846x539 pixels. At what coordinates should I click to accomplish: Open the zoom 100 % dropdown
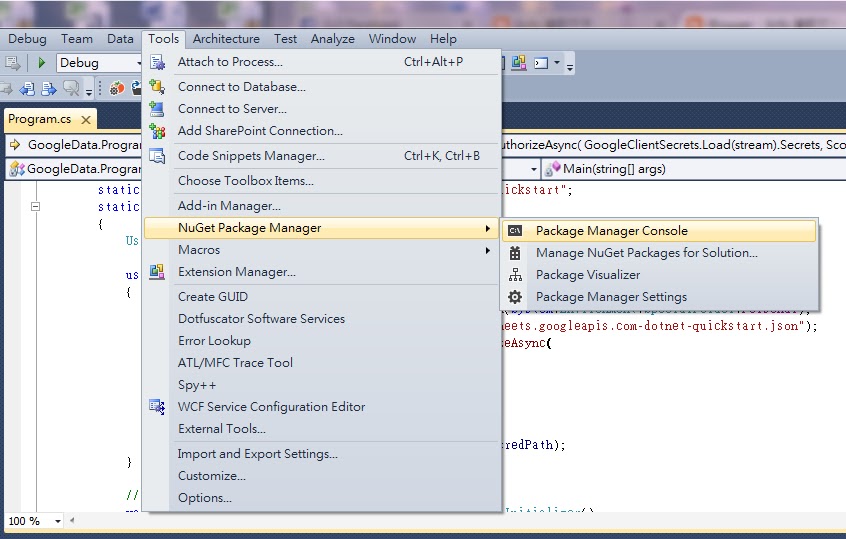(58, 521)
